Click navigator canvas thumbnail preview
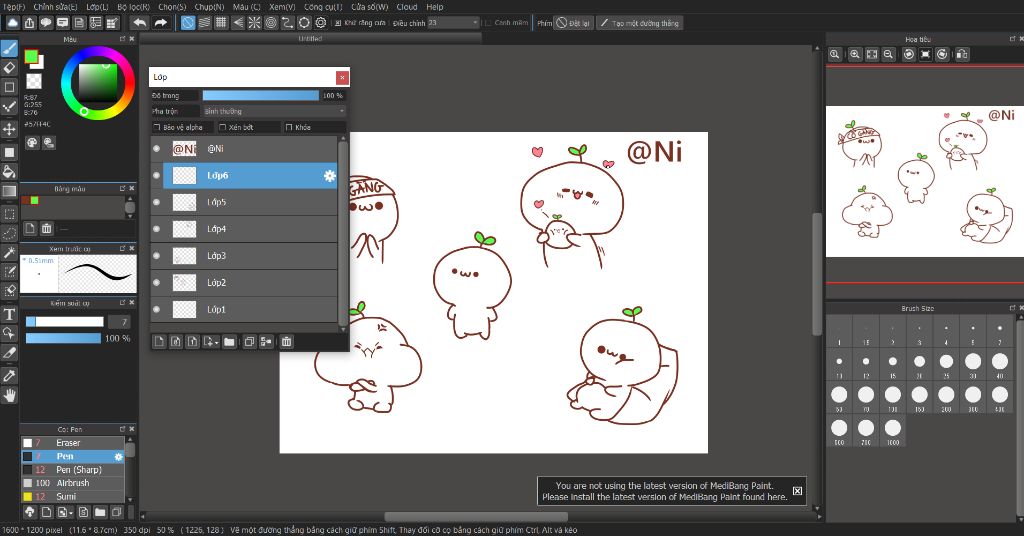Image resolution: width=1024 pixels, height=536 pixels. click(x=925, y=181)
